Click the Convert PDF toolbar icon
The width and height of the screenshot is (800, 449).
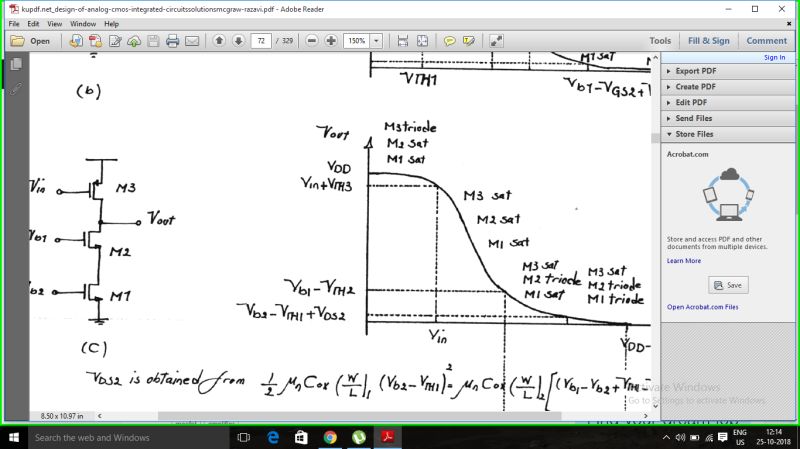[95, 41]
